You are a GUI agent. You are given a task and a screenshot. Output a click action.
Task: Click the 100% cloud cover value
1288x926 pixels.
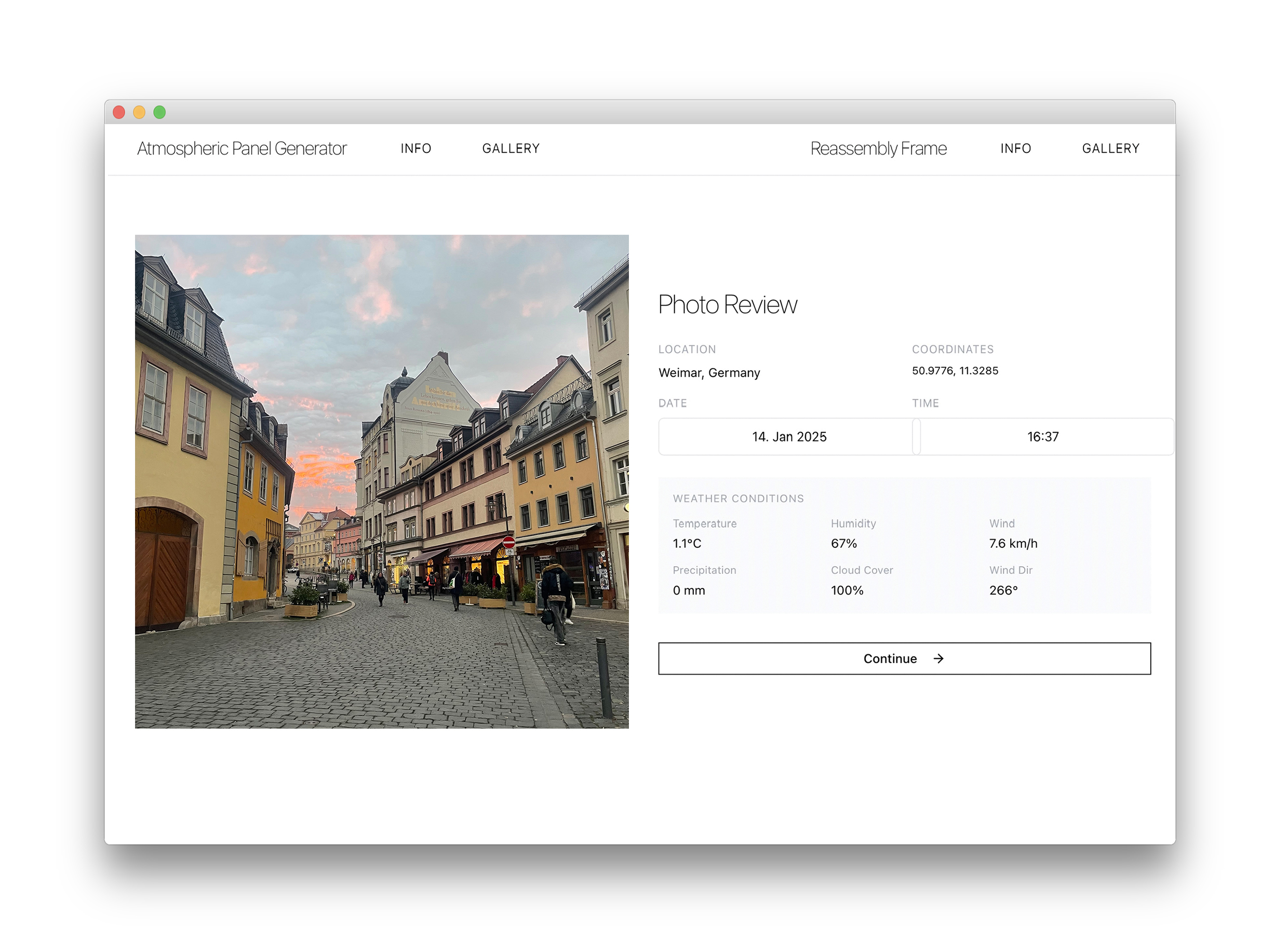(847, 591)
